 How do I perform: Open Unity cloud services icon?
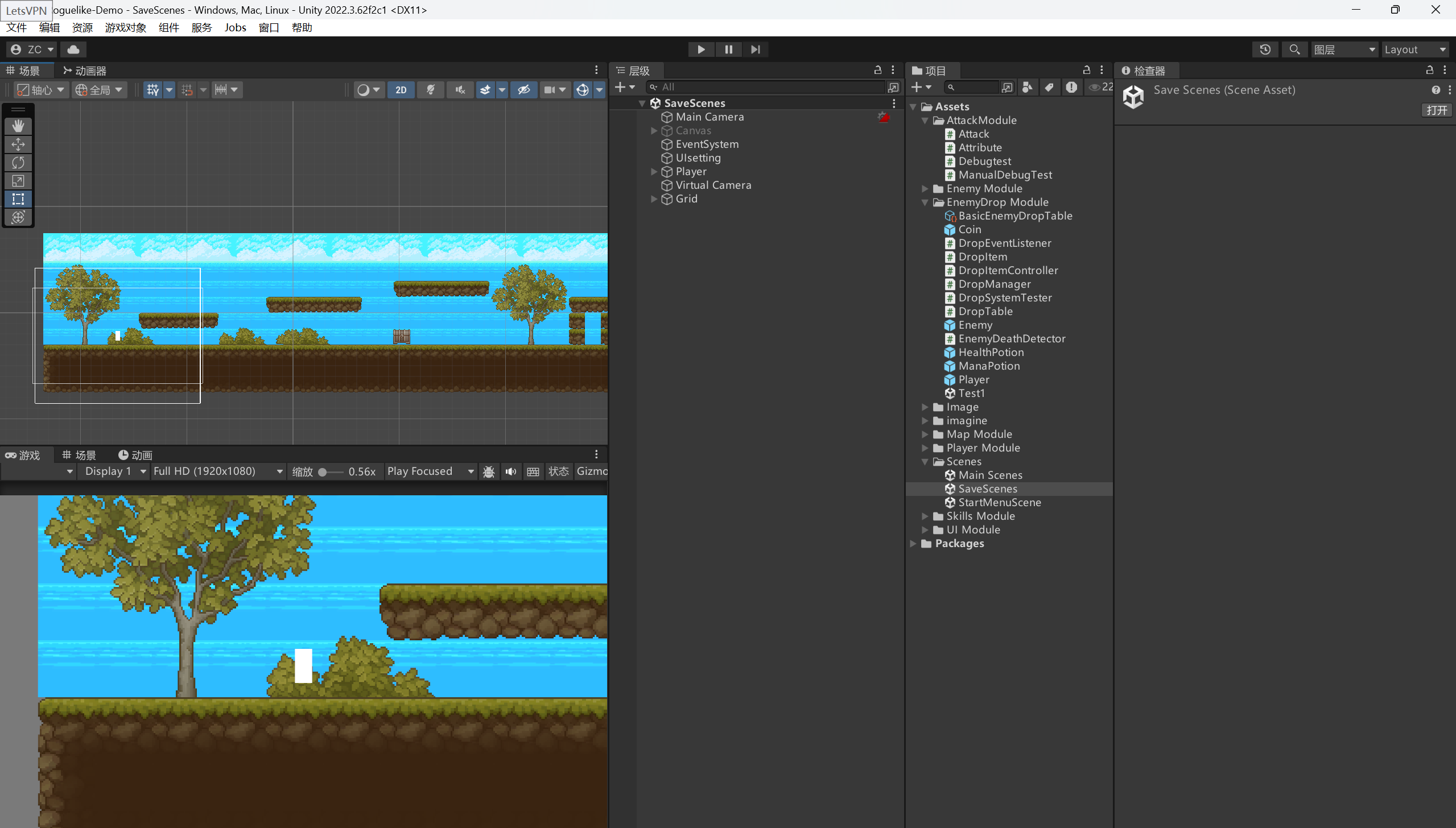73,49
